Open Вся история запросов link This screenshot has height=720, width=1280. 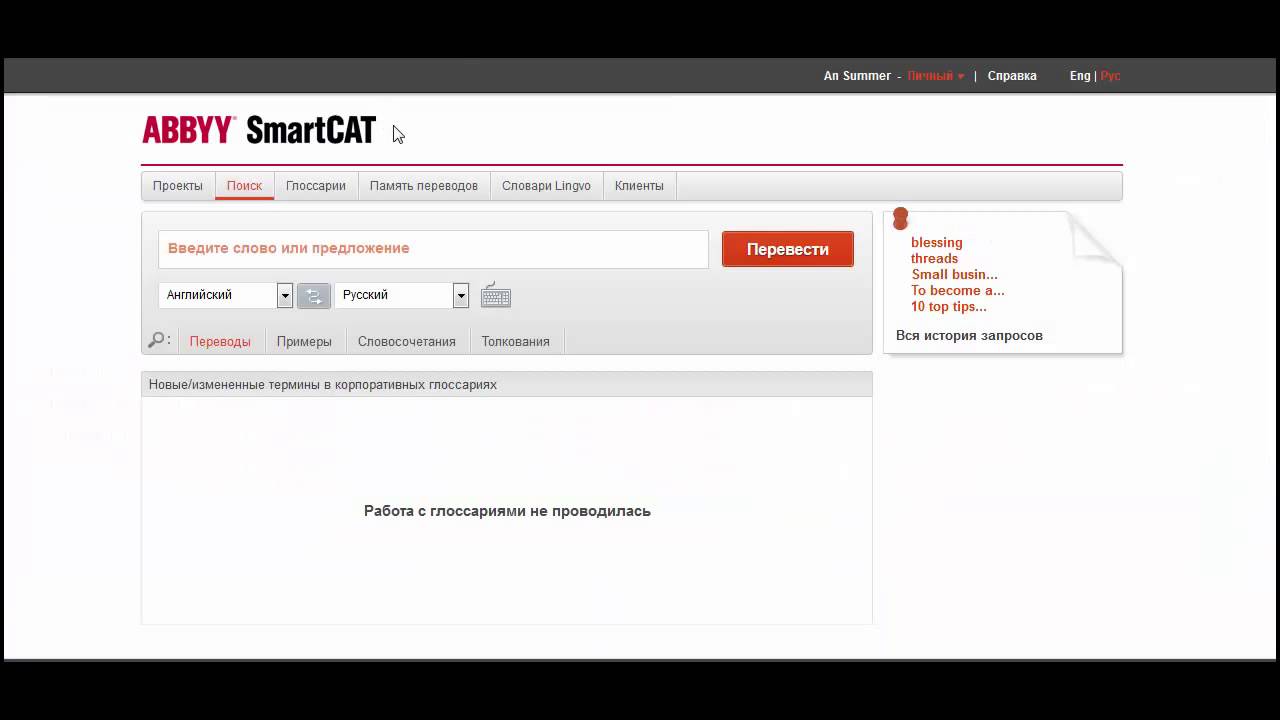pyautogui.click(x=969, y=336)
